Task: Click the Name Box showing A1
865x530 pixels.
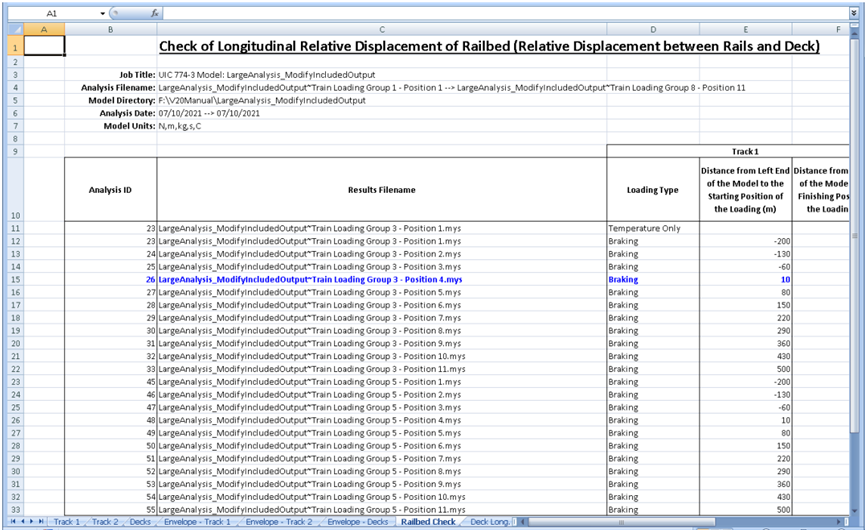Action: pos(50,14)
